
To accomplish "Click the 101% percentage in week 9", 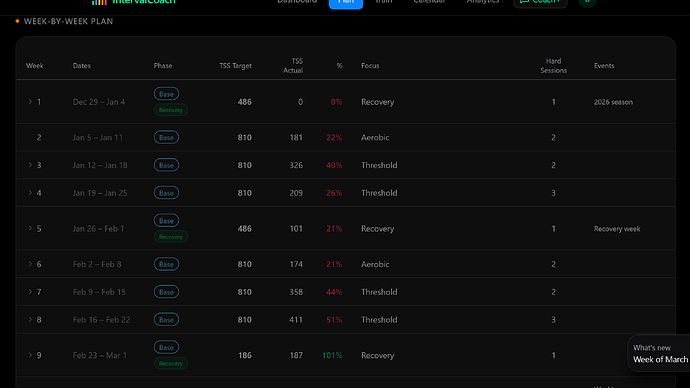I will 332,355.
